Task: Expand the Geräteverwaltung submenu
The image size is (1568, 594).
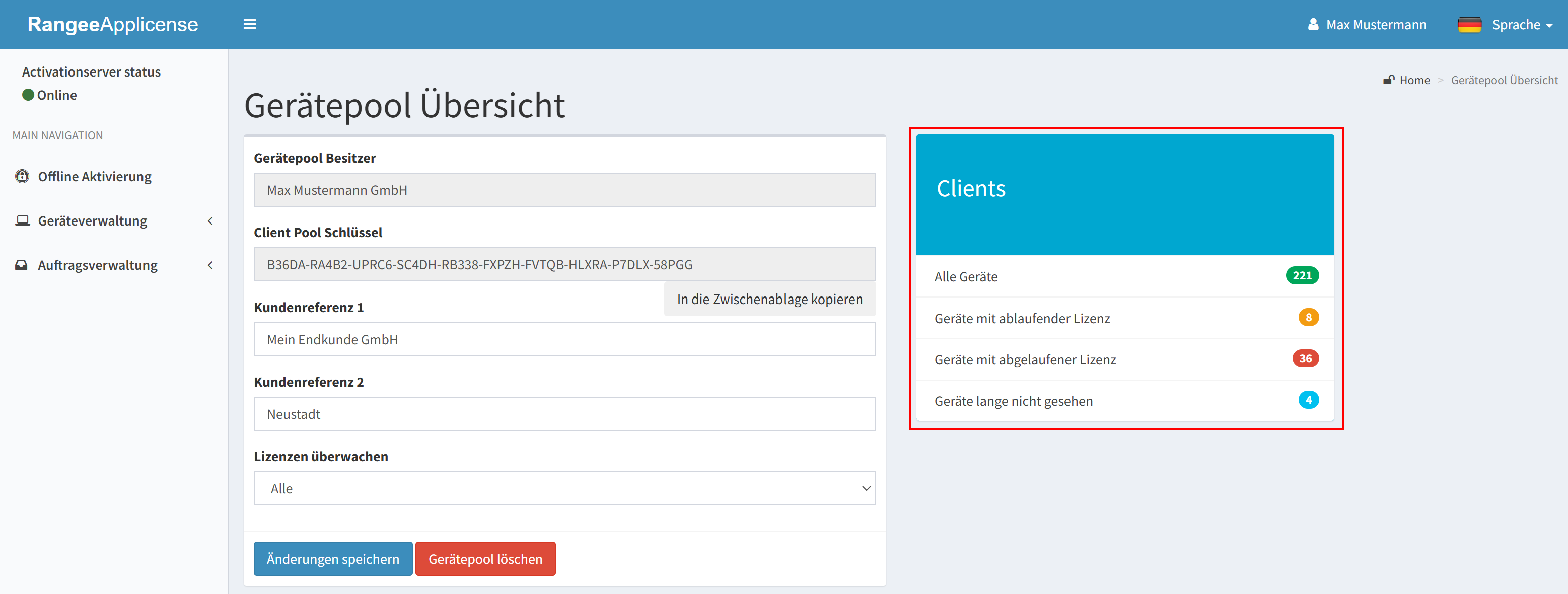Action: coord(210,221)
